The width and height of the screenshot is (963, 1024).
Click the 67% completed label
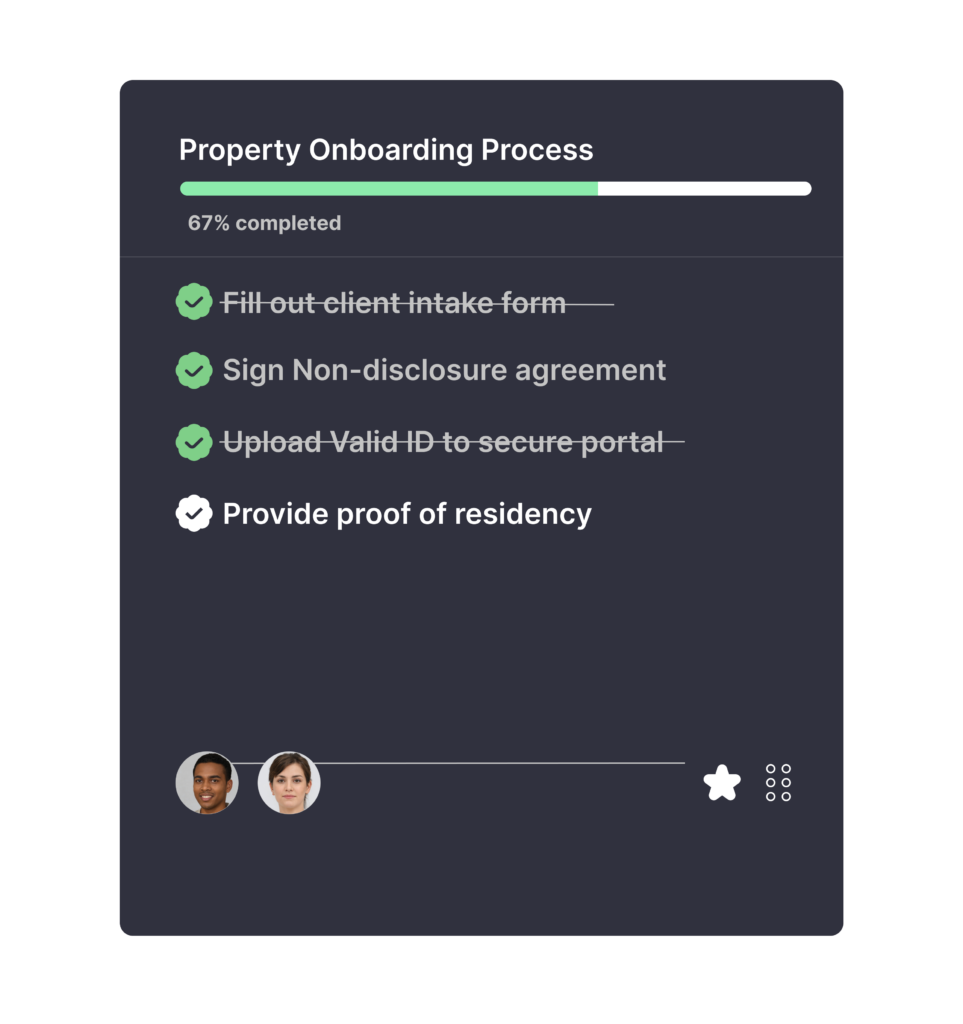click(x=265, y=223)
